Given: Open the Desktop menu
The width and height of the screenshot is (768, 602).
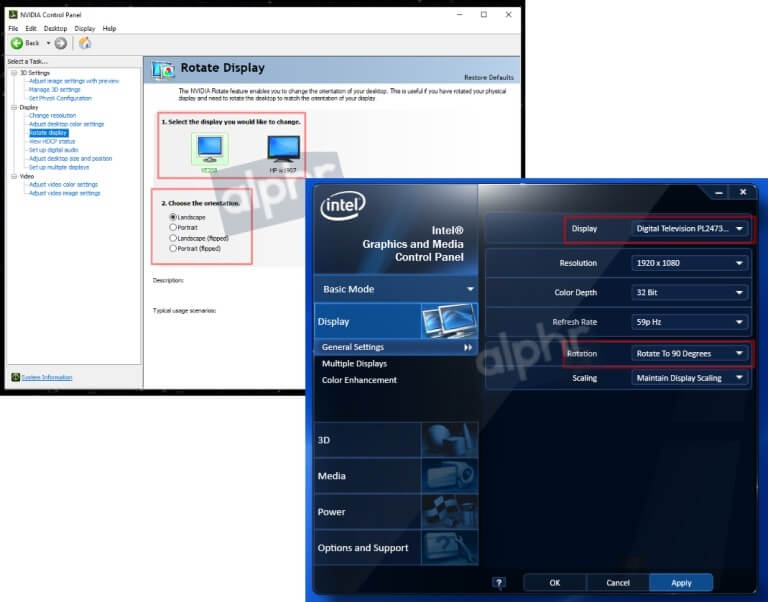Looking at the screenshot, I should (55, 28).
